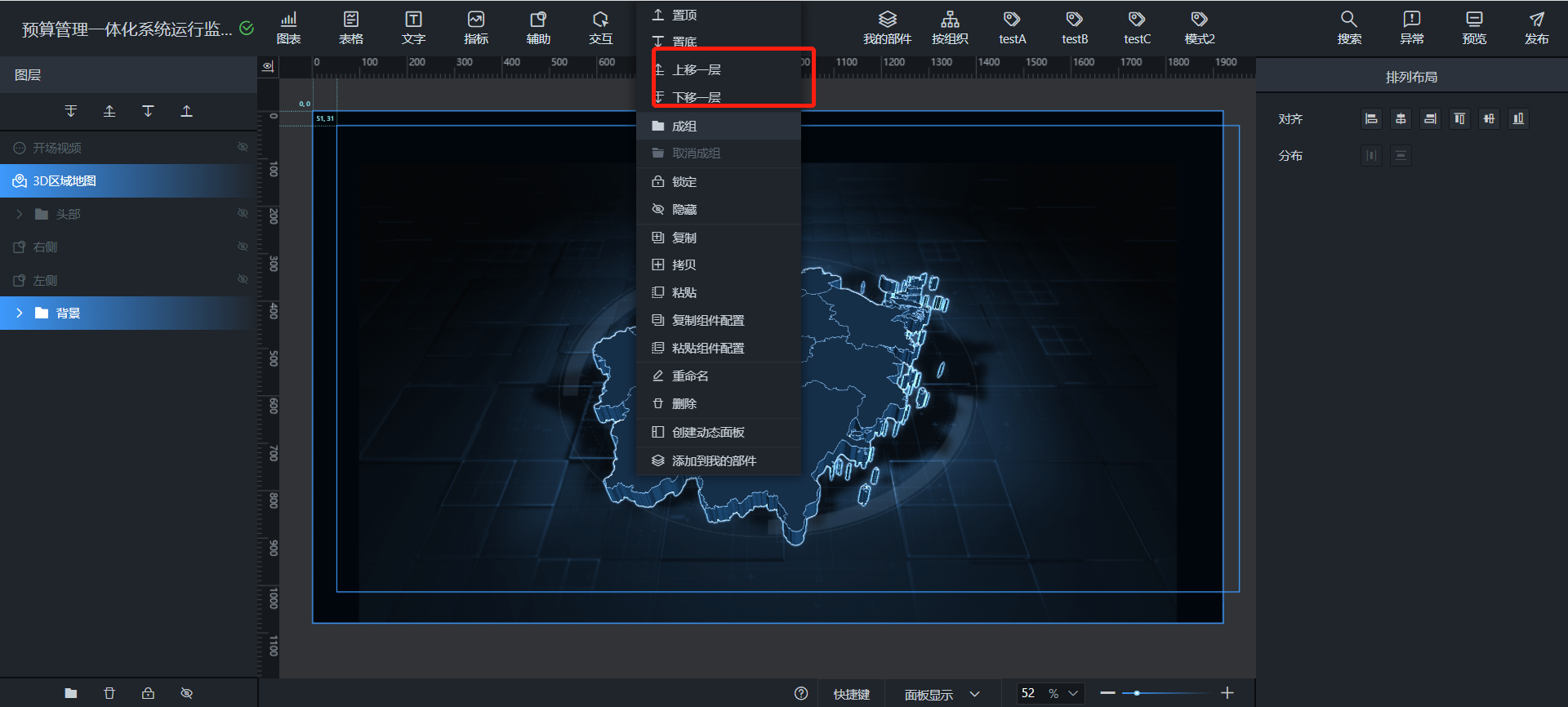Toggle visibility of 开场视频 layer
This screenshot has width=1568, height=707.
(x=243, y=148)
